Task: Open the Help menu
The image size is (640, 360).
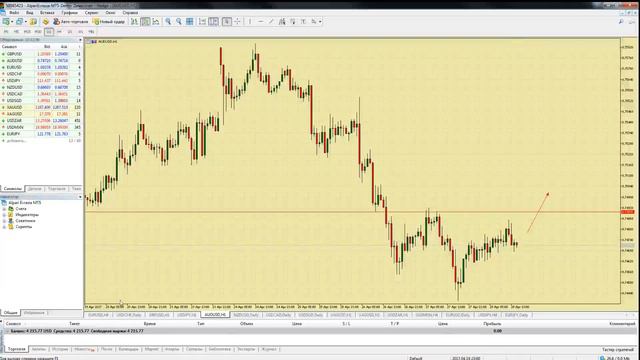Action: (130, 13)
